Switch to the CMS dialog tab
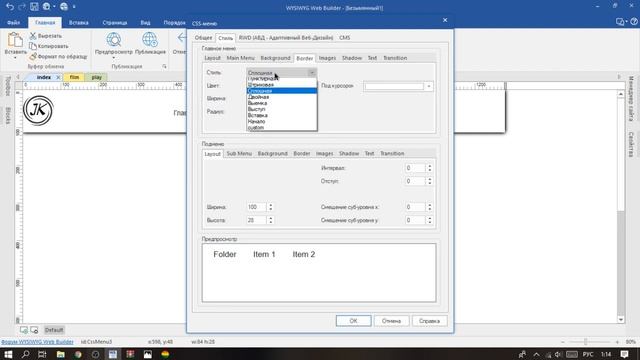 [x=344, y=38]
